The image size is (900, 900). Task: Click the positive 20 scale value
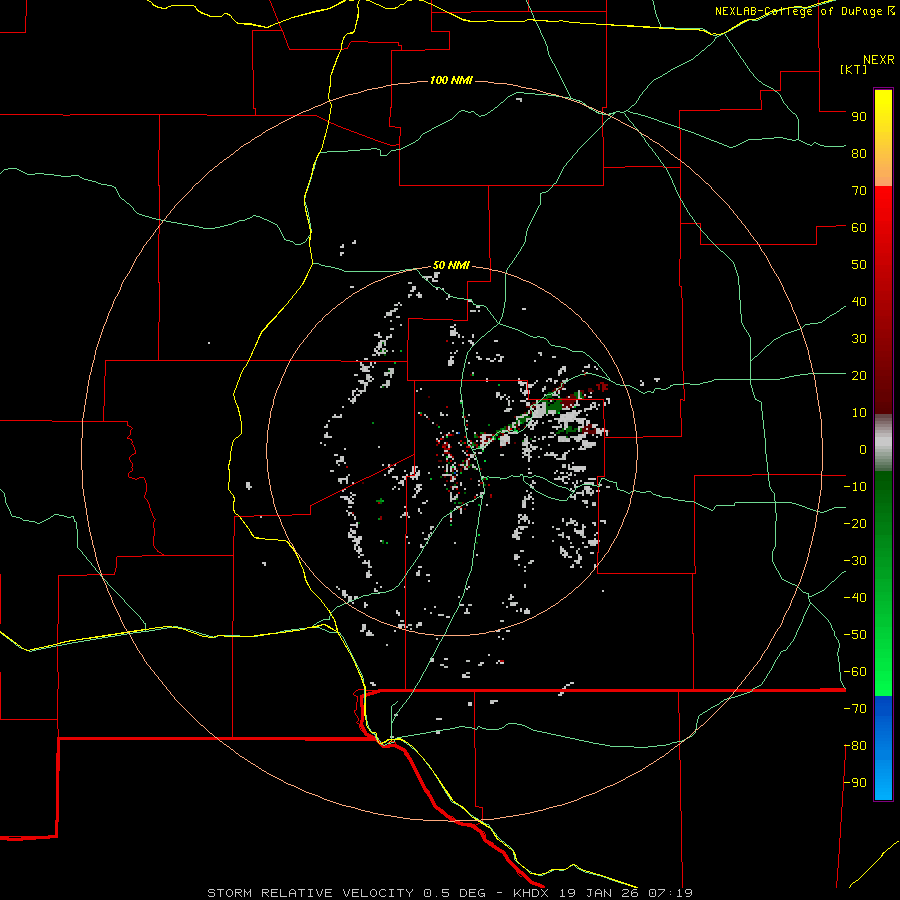(x=859, y=376)
